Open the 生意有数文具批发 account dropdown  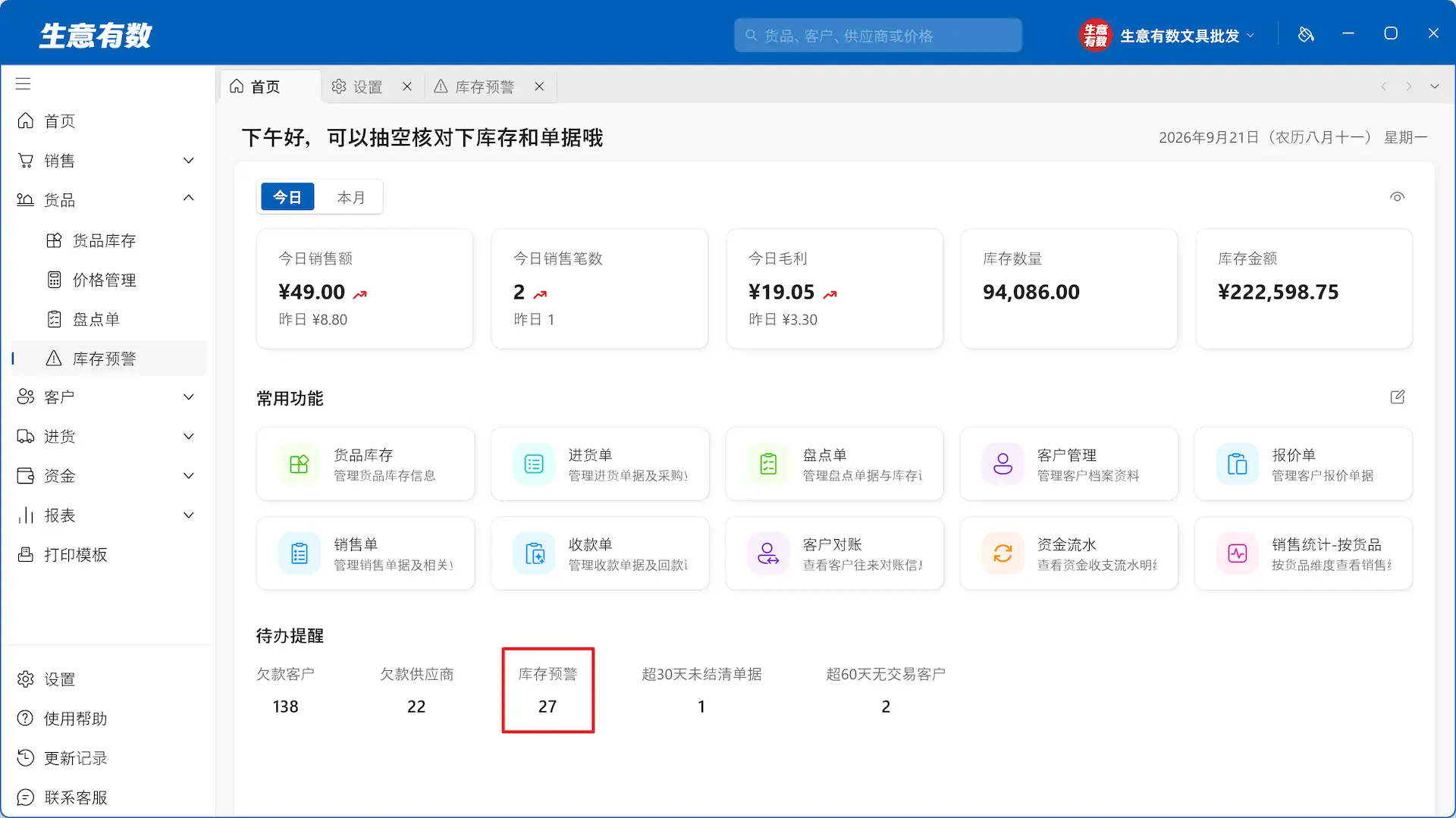coord(1167,36)
